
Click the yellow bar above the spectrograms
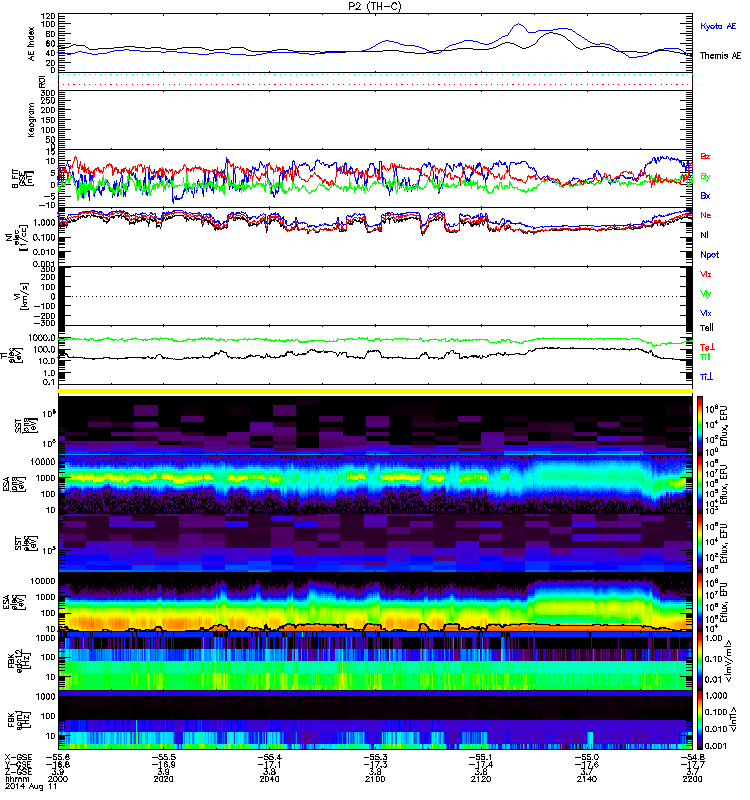pyautogui.click(x=375, y=391)
